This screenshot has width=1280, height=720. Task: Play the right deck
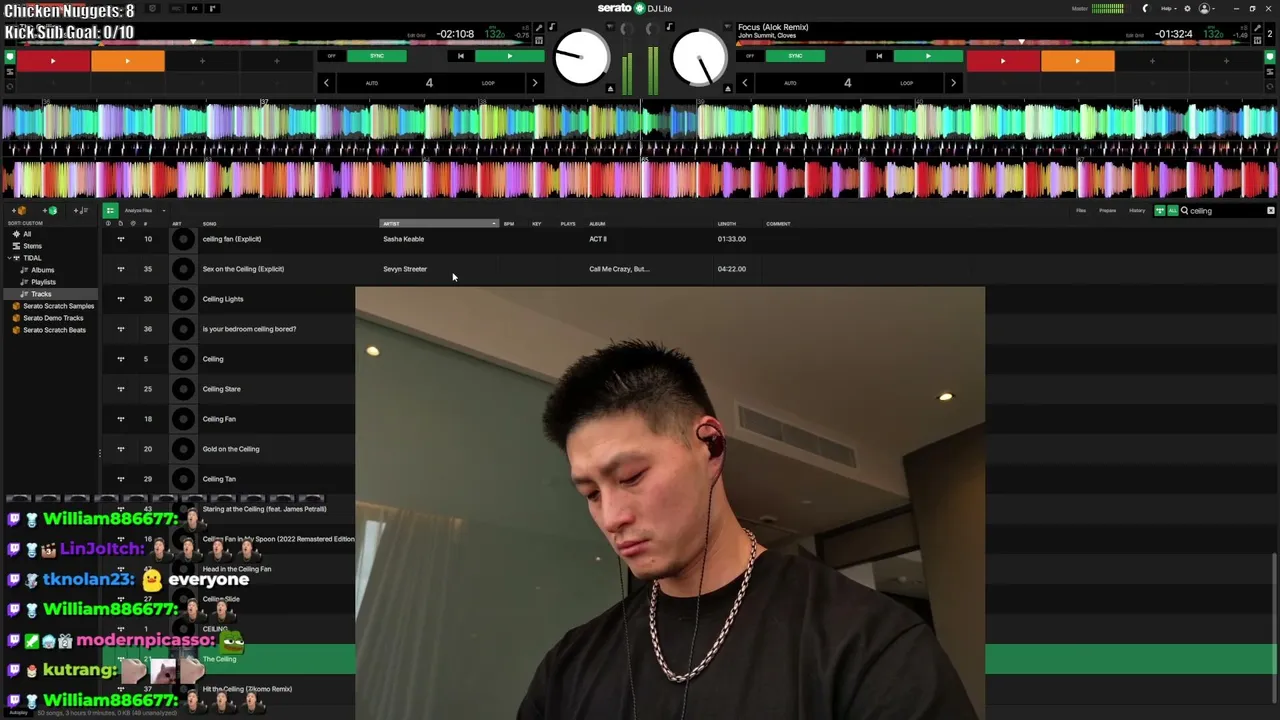coord(927,56)
